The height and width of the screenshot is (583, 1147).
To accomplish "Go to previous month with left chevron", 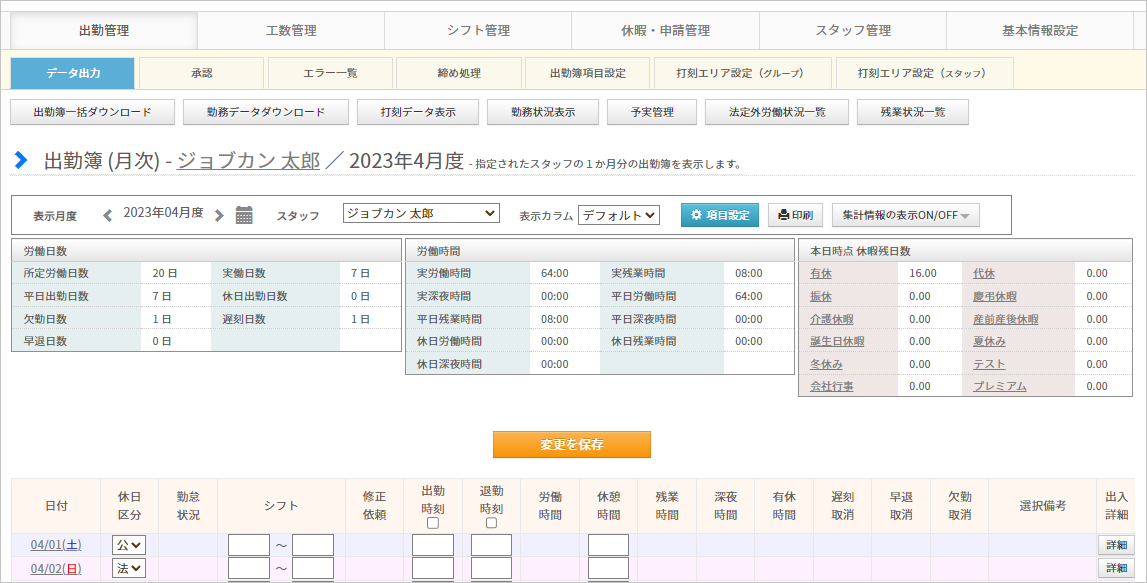I will pos(108,215).
